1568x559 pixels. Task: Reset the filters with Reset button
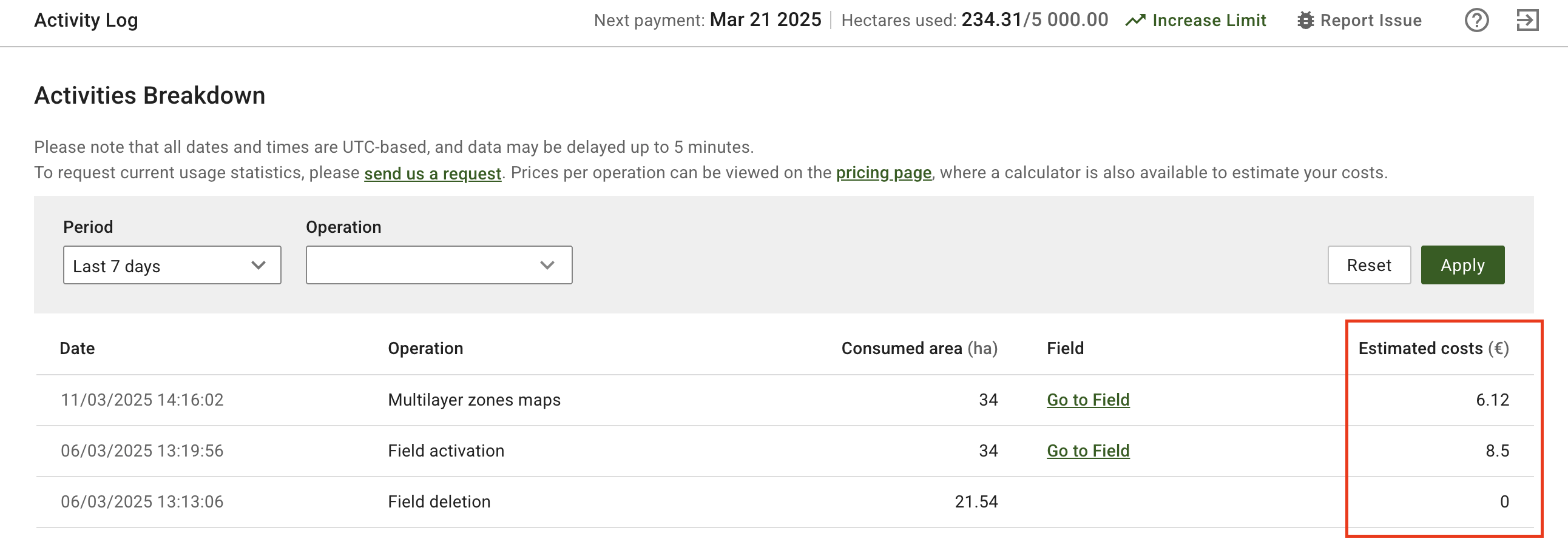click(x=1368, y=265)
